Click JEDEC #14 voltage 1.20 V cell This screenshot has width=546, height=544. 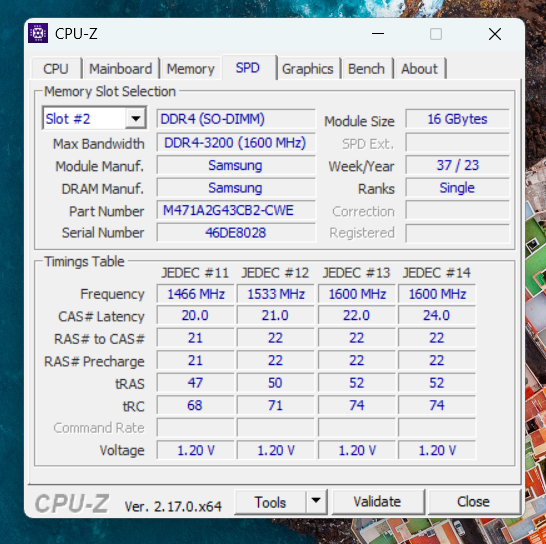tap(437, 450)
